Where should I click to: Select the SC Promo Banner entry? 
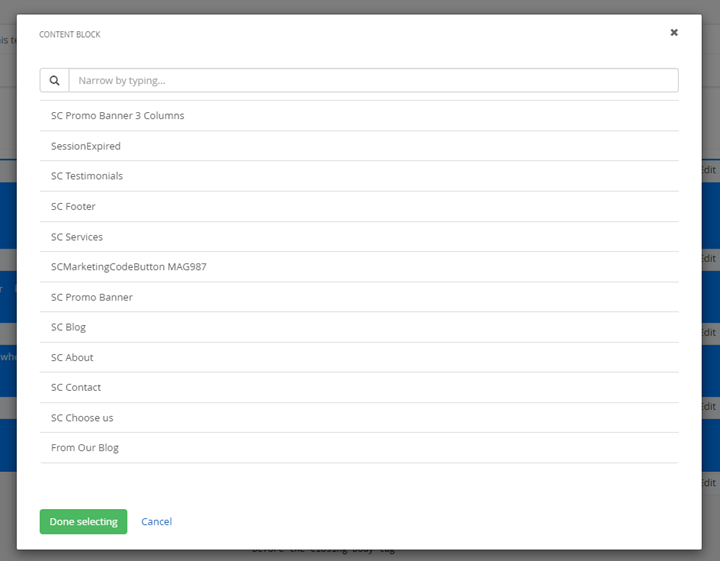point(92,297)
